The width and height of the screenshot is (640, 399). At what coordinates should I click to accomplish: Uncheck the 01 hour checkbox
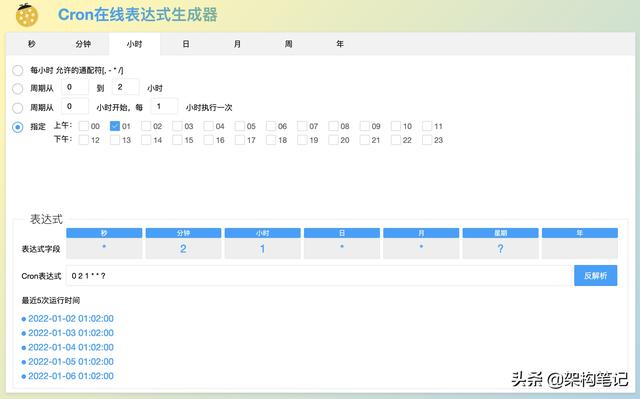click(115, 126)
